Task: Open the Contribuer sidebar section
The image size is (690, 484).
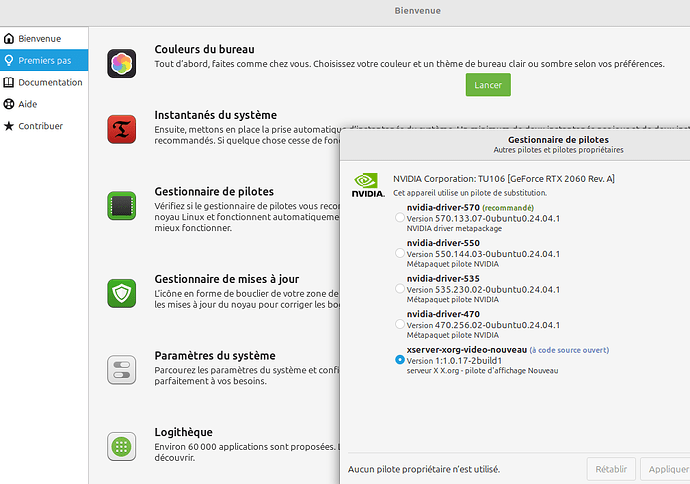Action: click(x=44, y=126)
